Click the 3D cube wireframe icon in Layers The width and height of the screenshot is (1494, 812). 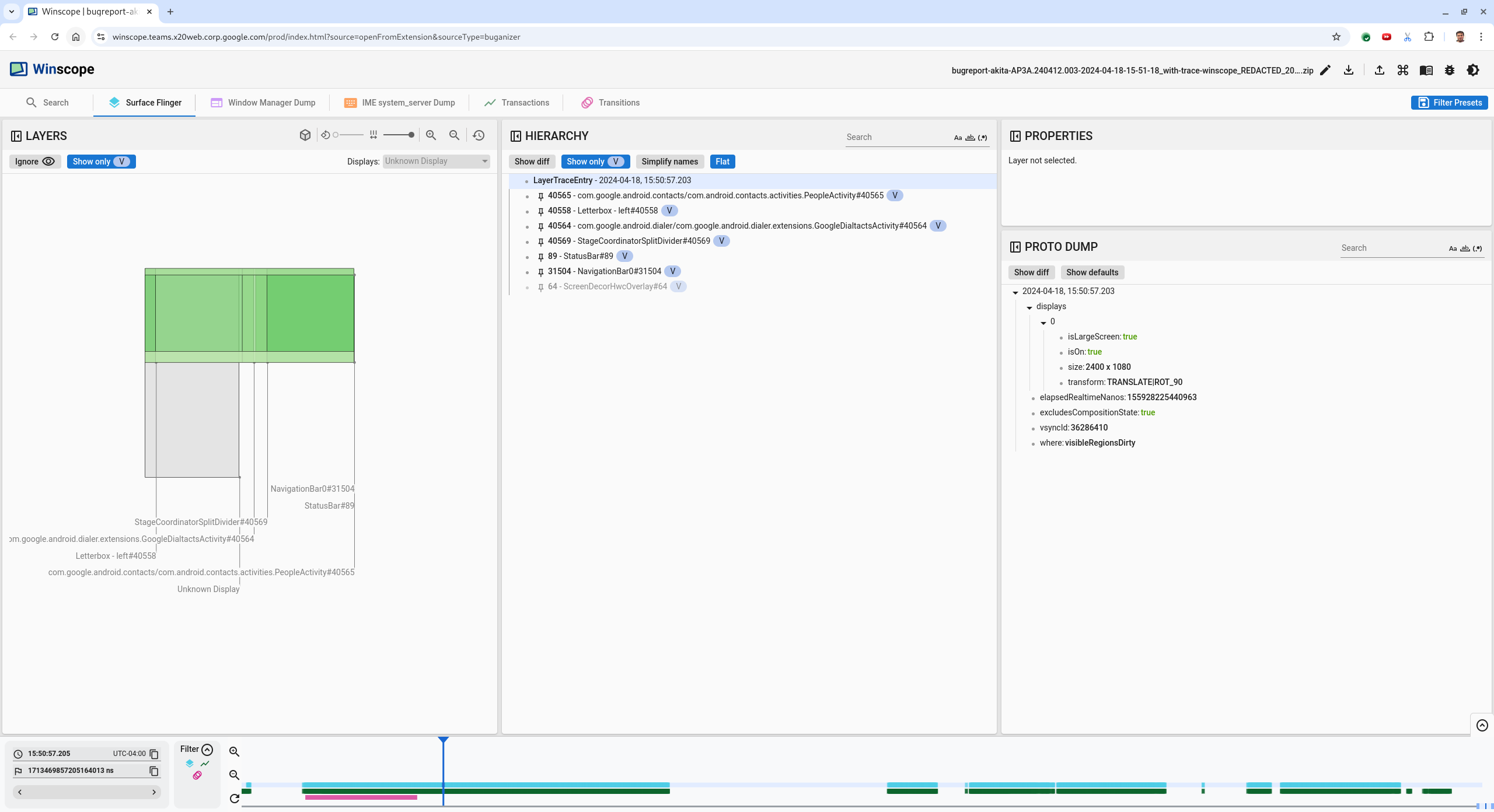pos(305,135)
